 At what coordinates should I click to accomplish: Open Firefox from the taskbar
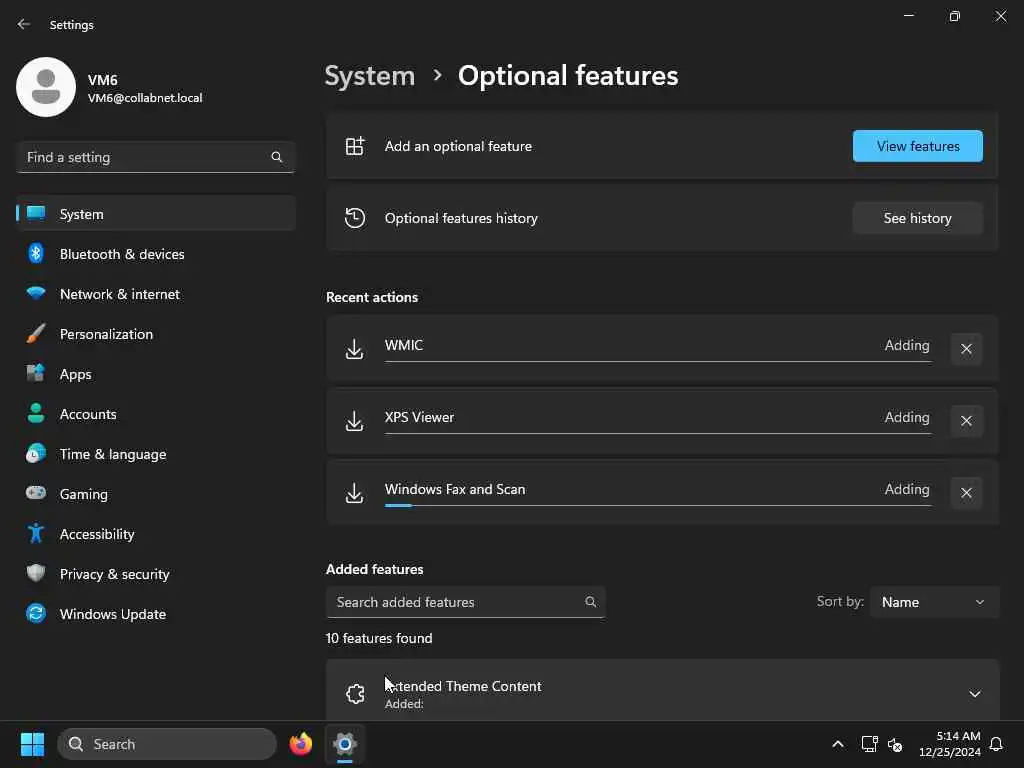[x=300, y=744]
